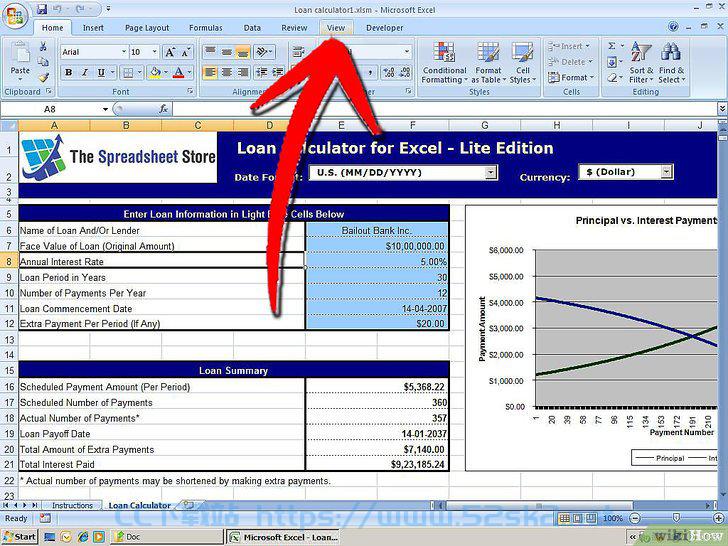This screenshot has height=546, width=728.
Task: Open the Orientation text rotation tool
Action: tap(263, 52)
